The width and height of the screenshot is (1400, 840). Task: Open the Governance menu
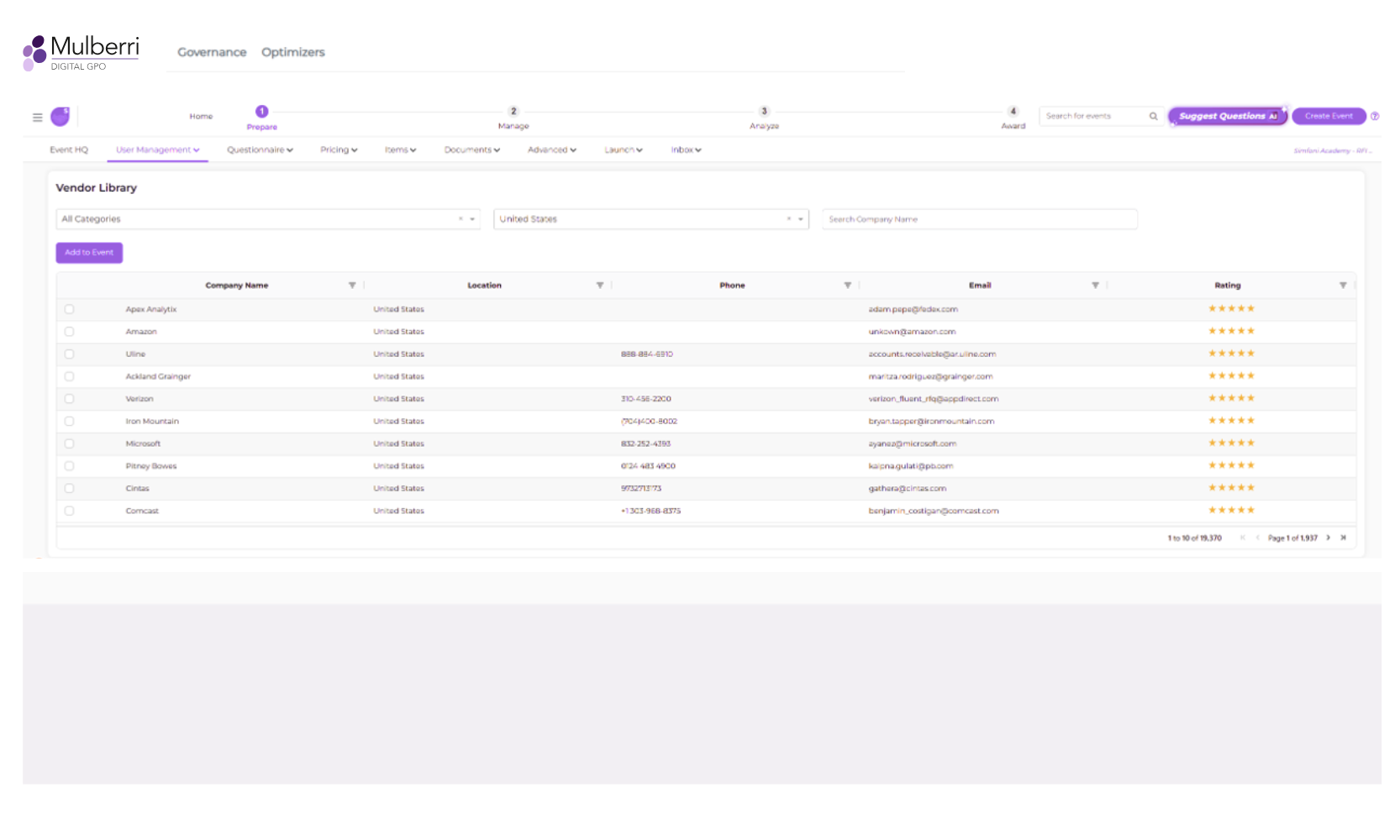tap(212, 52)
